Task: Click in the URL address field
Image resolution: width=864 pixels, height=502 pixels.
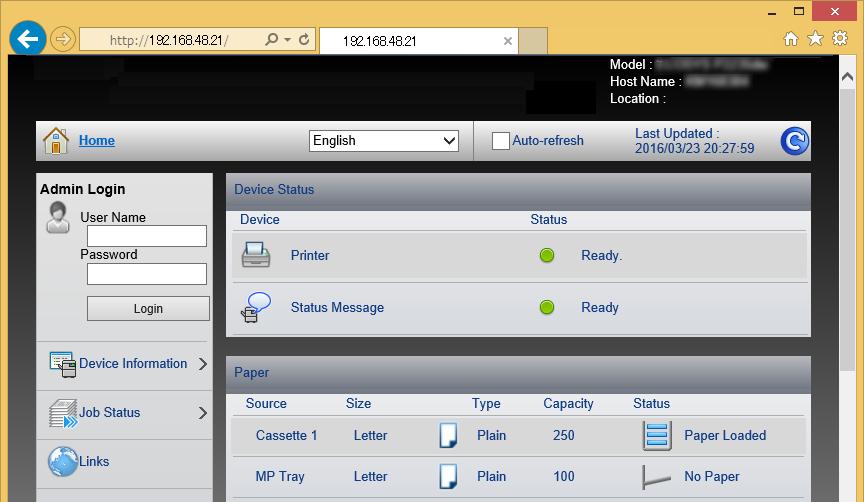Action: point(170,40)
